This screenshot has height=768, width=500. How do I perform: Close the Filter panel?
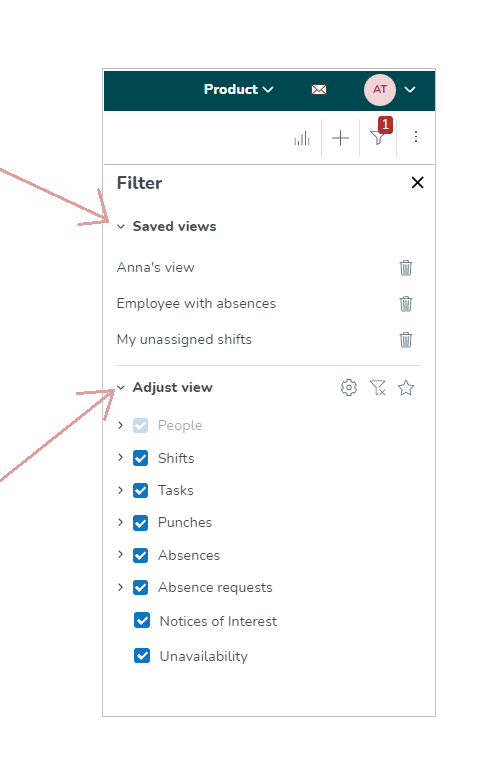pos(417,183)
